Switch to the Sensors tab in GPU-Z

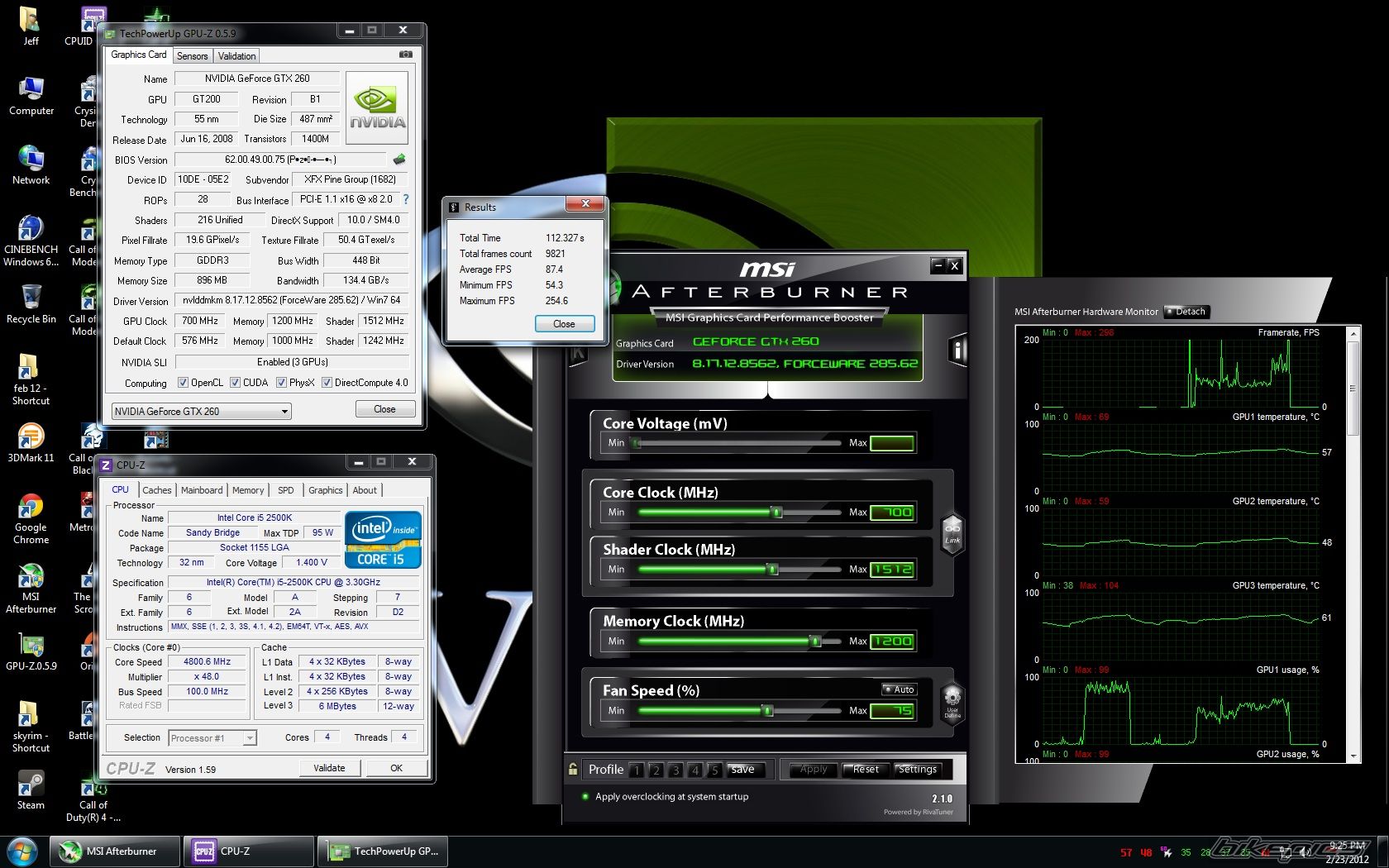coord(192,56)
